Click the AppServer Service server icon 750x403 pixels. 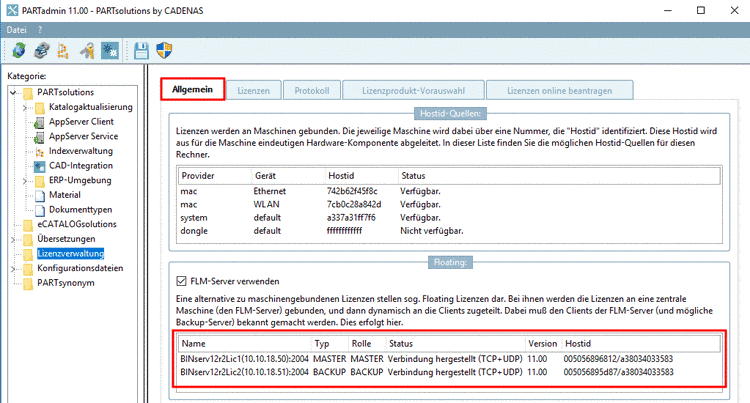click(x=40, y=137)
